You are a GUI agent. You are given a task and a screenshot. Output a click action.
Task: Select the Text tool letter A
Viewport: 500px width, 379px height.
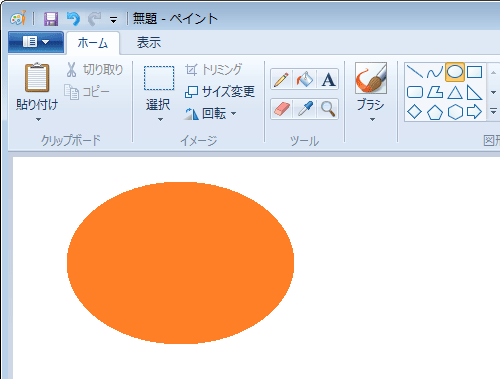point(328,79)
